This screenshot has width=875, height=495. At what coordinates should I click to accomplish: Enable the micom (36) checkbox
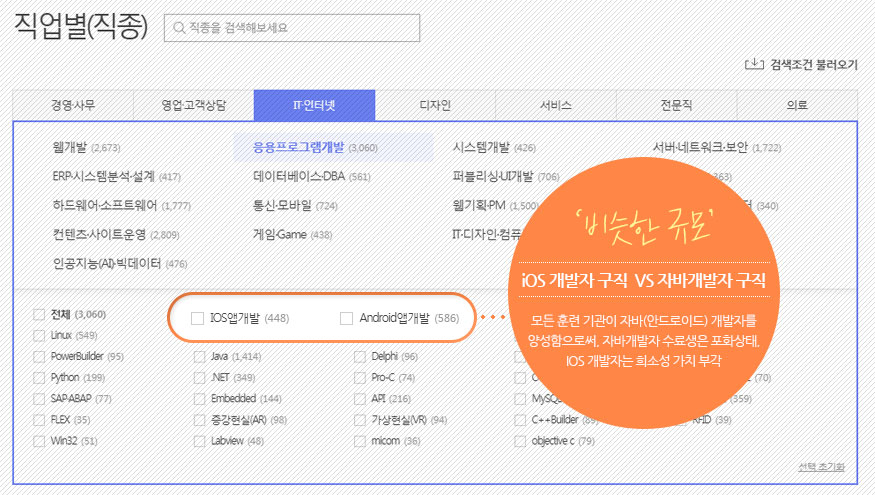coord(360,441)
